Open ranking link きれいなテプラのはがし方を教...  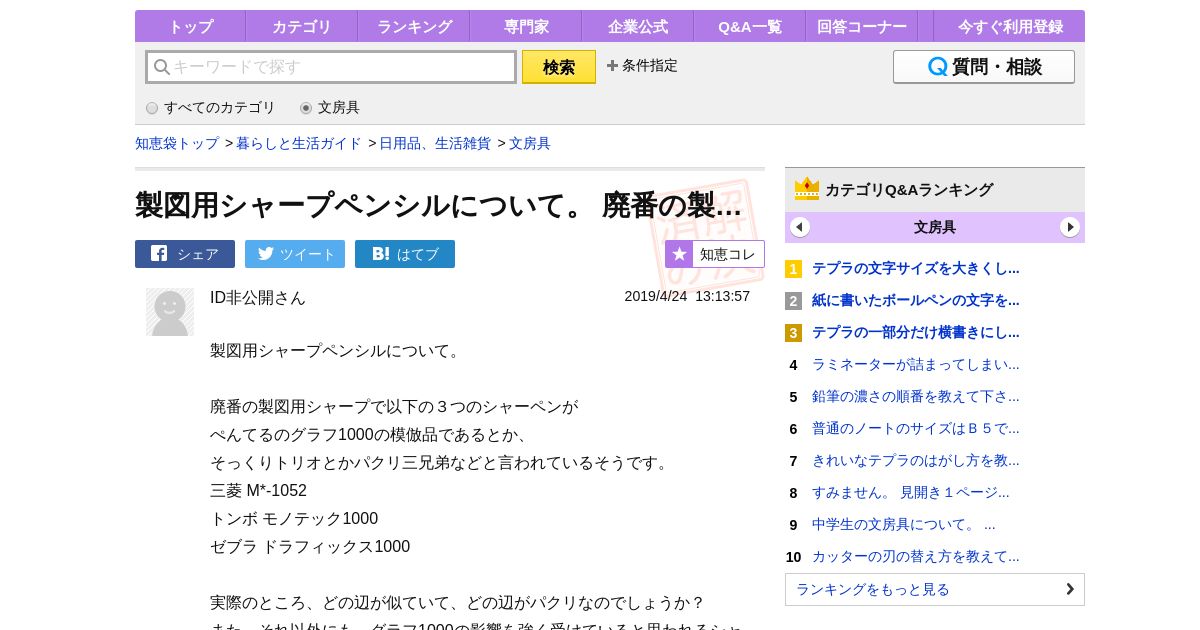pyautogui.click(x=916, y=460)
